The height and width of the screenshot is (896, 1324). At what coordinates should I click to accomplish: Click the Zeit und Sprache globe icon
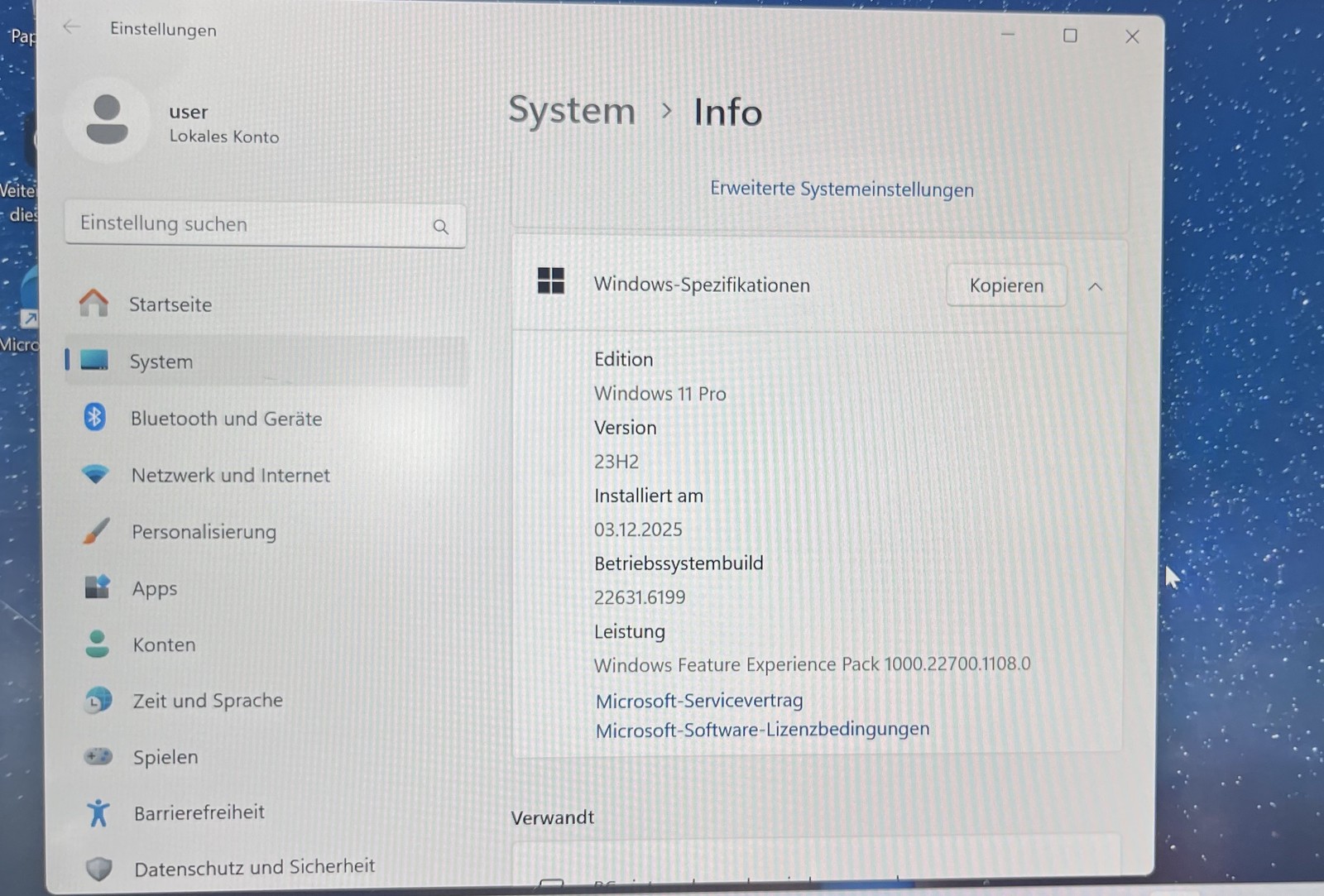pos(98,701)
